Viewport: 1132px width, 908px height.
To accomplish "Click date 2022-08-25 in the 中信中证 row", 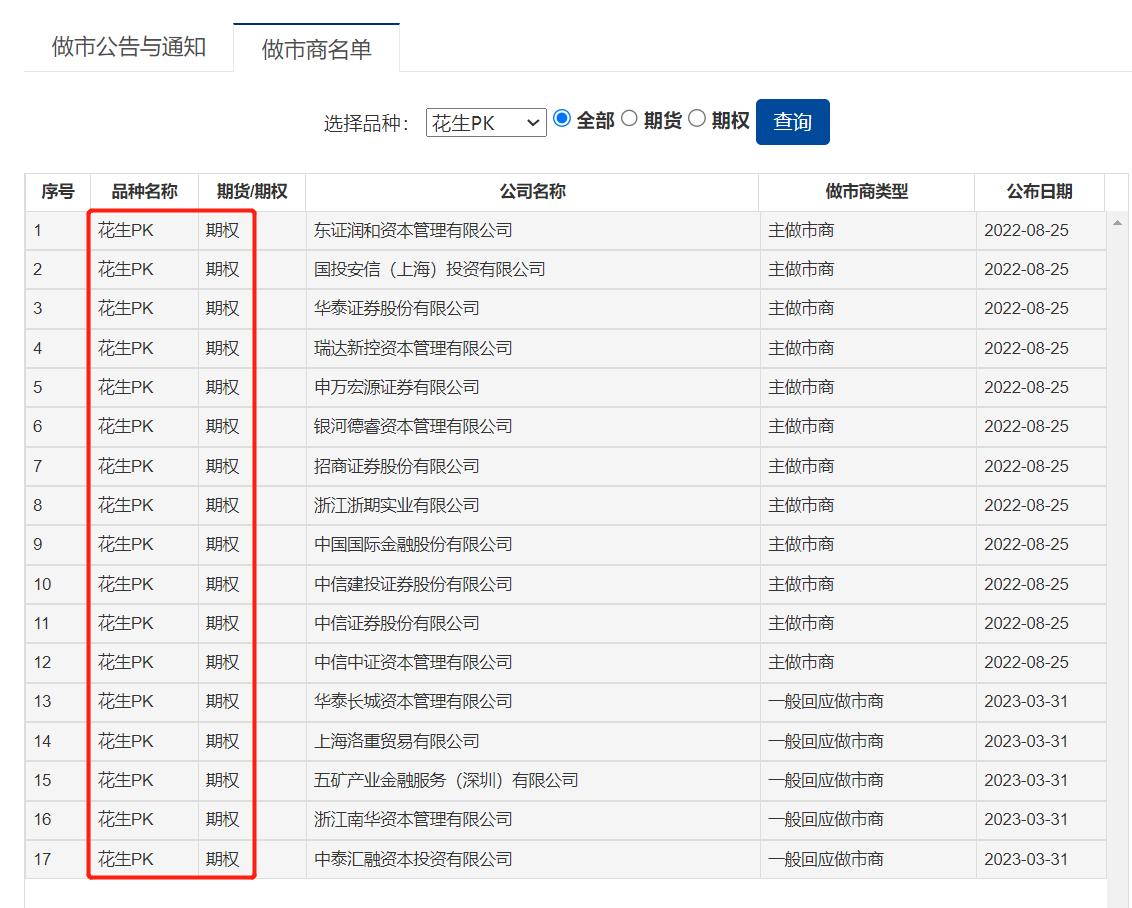I will coord(1026,662).
